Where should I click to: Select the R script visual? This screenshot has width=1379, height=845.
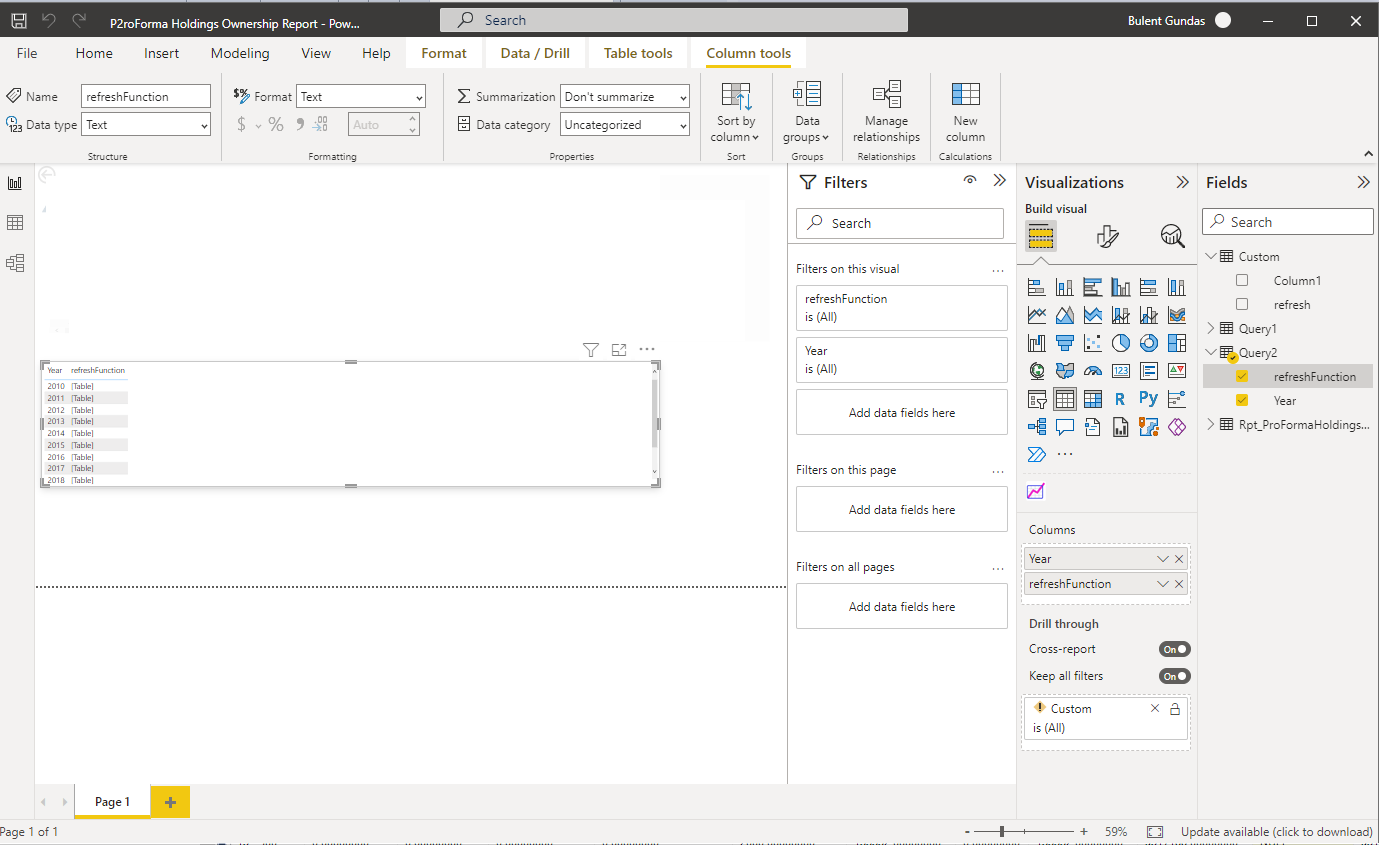tap(1121, 399)
